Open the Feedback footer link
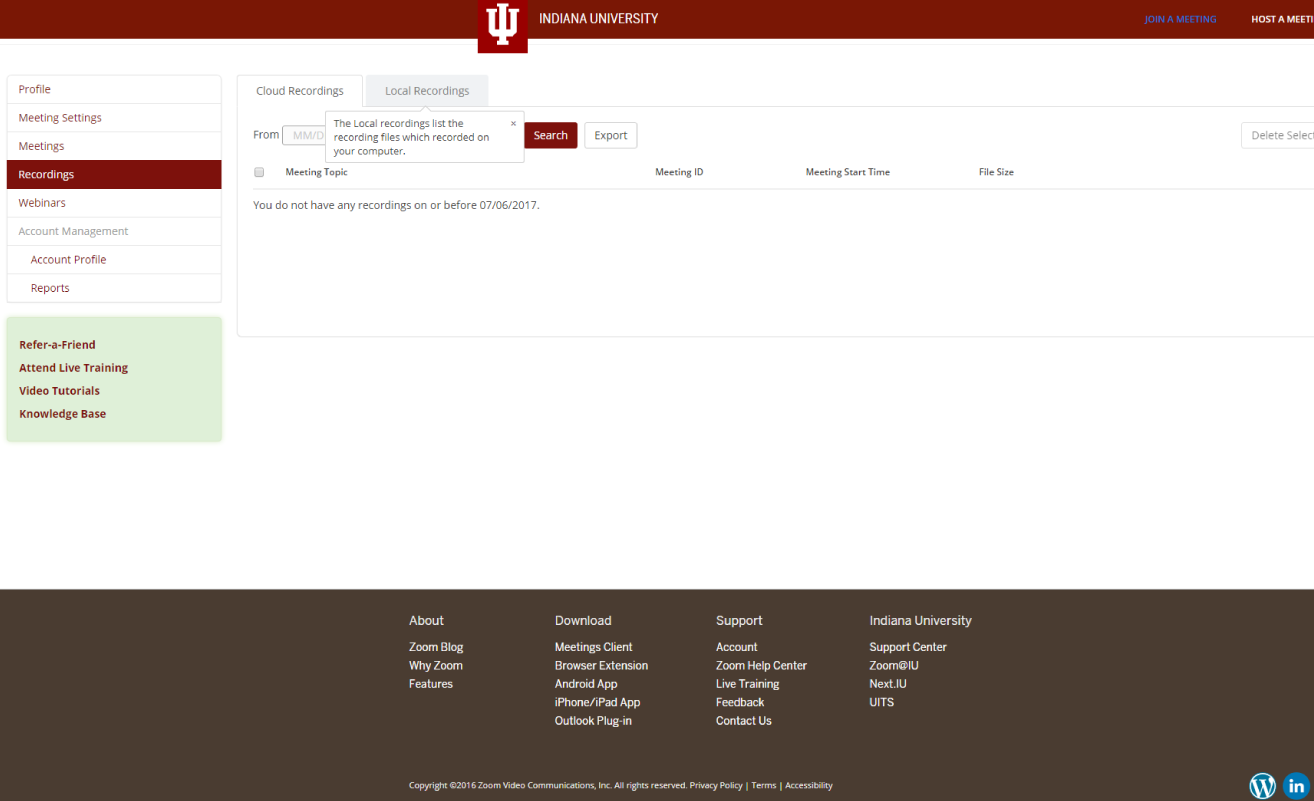1314x801 pixels. (x=740, y=703)
